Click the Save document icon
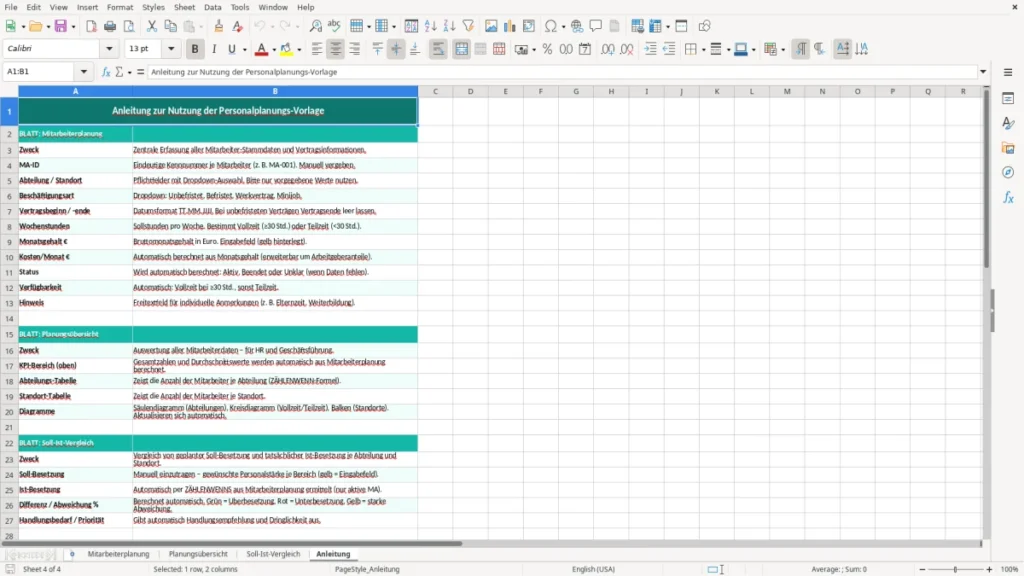Screen dimensions: 1024x576 61,26
